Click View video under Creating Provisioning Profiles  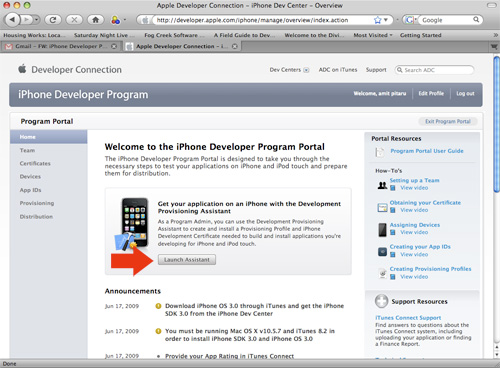coord(414,277)
